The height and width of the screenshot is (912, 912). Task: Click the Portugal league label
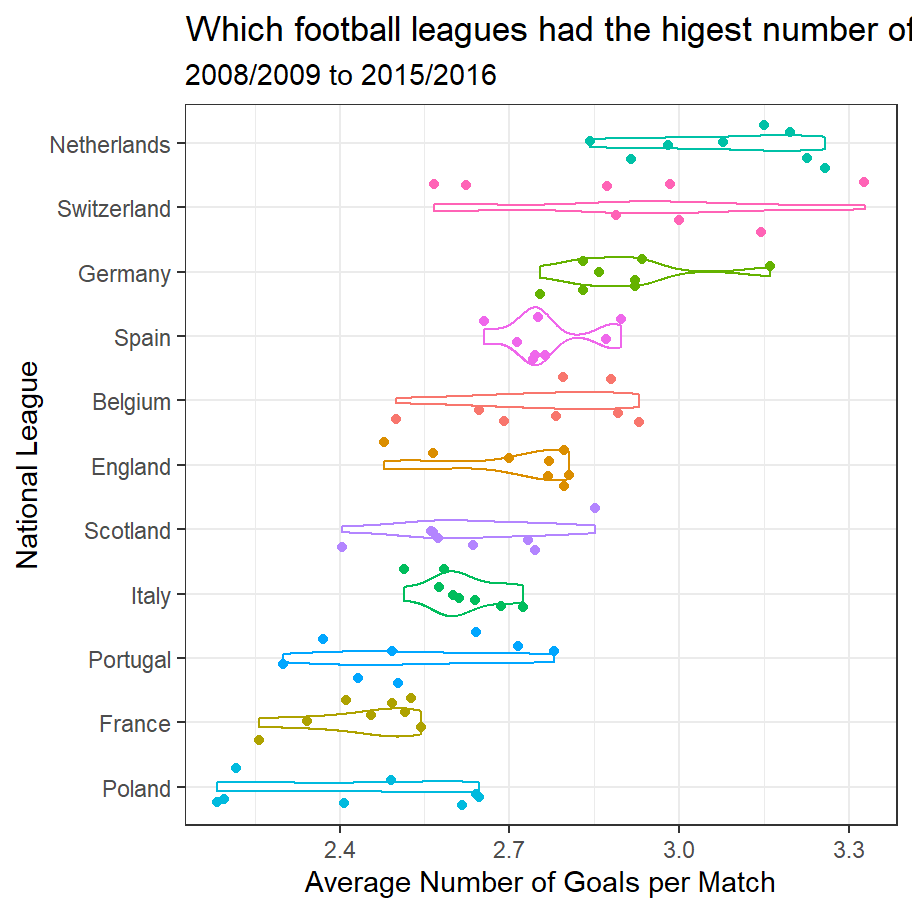(x=129, y=660)
